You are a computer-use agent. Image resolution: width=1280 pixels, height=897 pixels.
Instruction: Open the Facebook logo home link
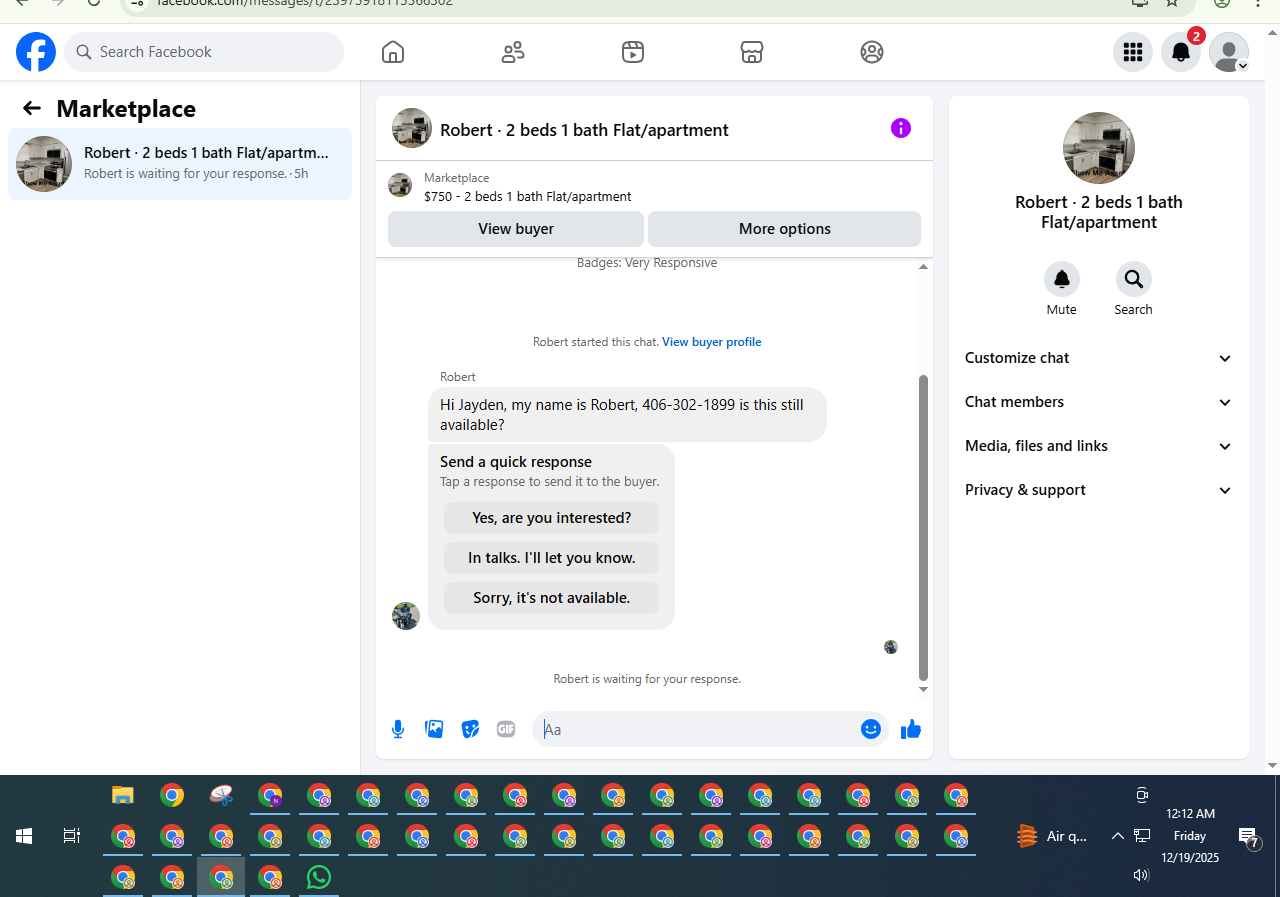pos(36,52)
